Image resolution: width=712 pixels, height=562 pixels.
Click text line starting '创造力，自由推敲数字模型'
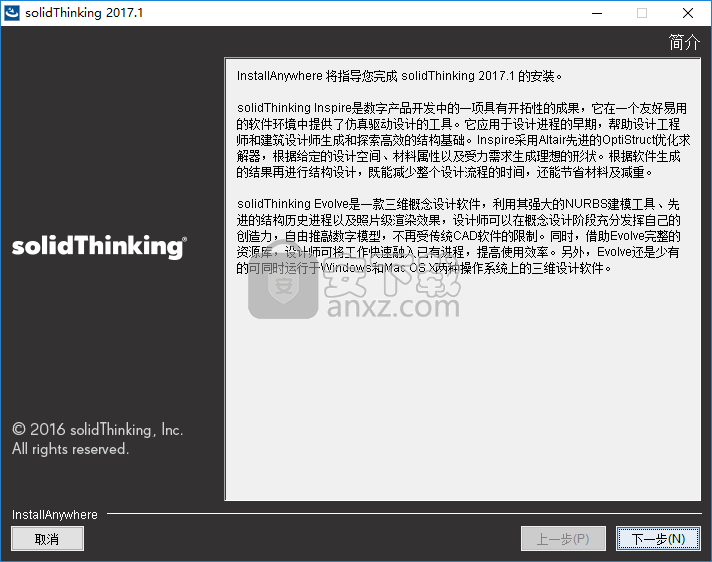pos(459,236)
